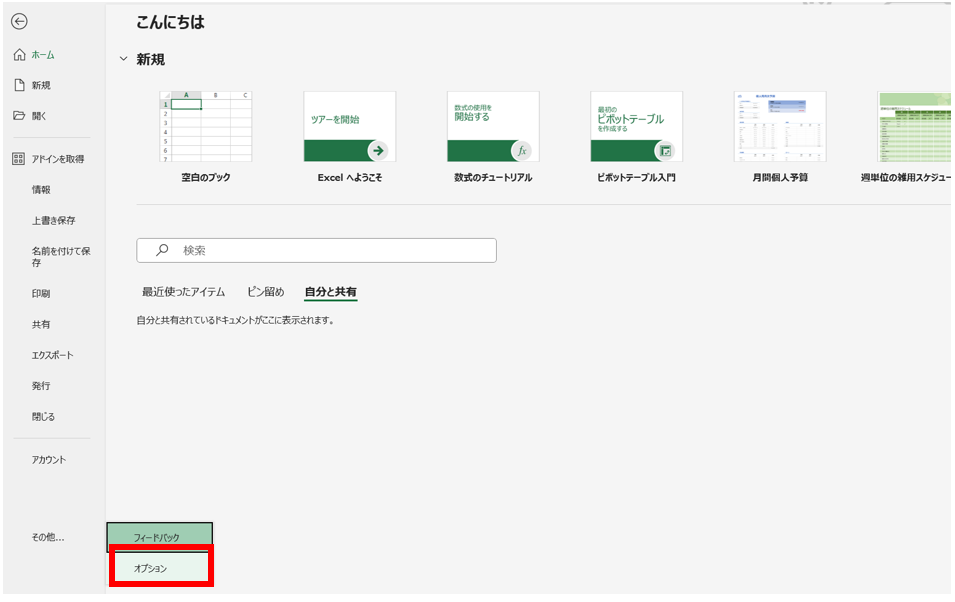This screenshot has height=602, width=955.
Task: Open the エクスポート page
Action: 52,355
